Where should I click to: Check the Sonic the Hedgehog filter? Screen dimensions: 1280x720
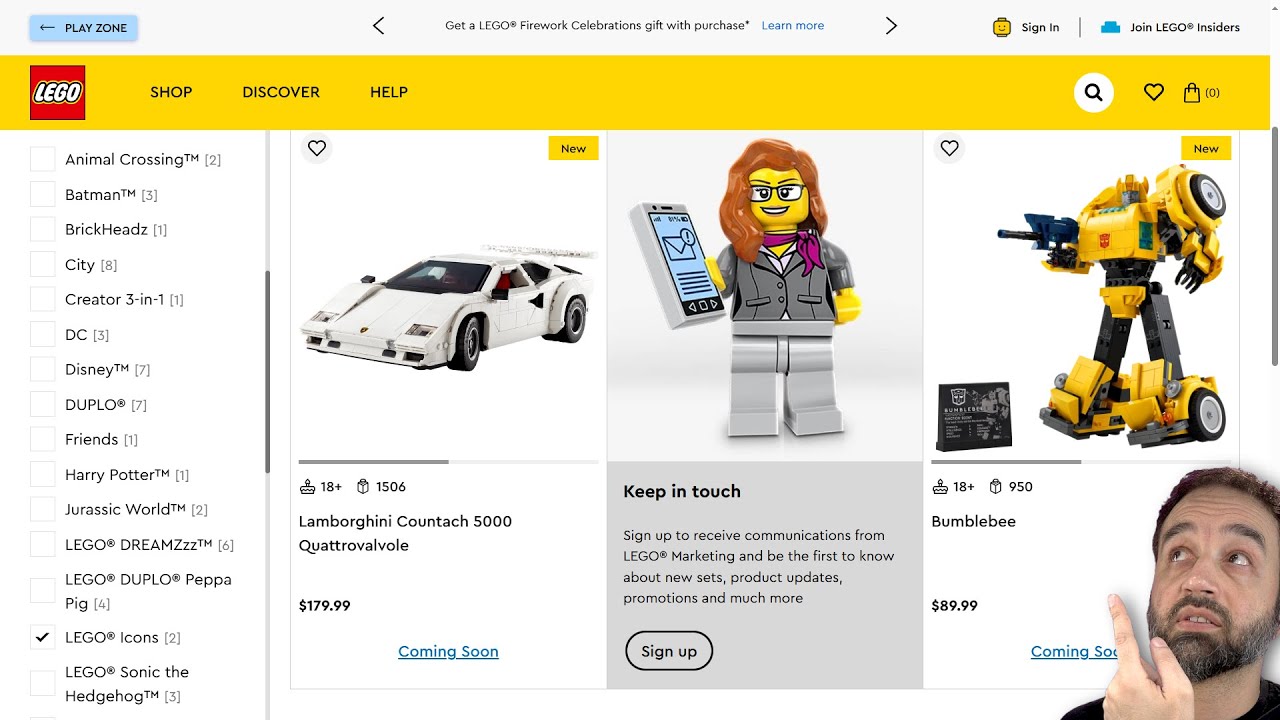[x=42, y=684]
